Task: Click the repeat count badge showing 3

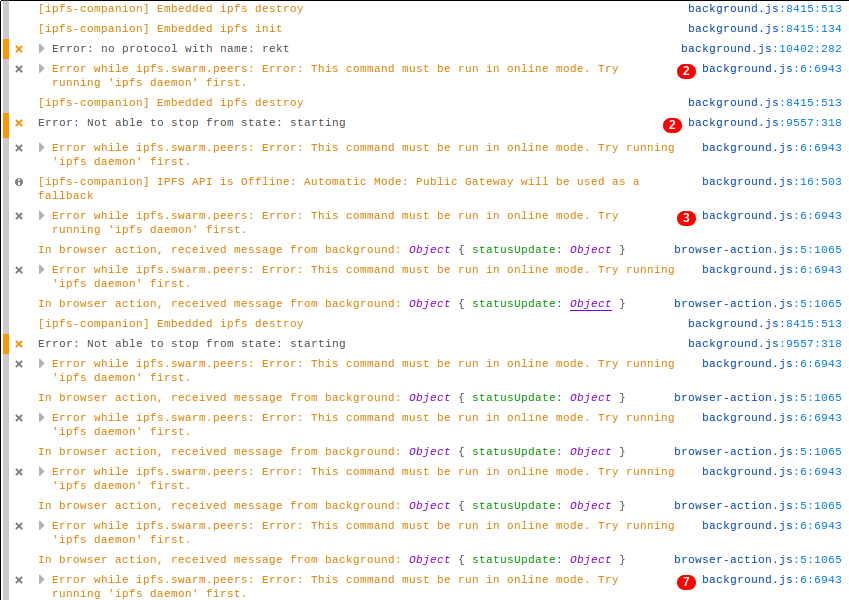Action: coord(686,218)
